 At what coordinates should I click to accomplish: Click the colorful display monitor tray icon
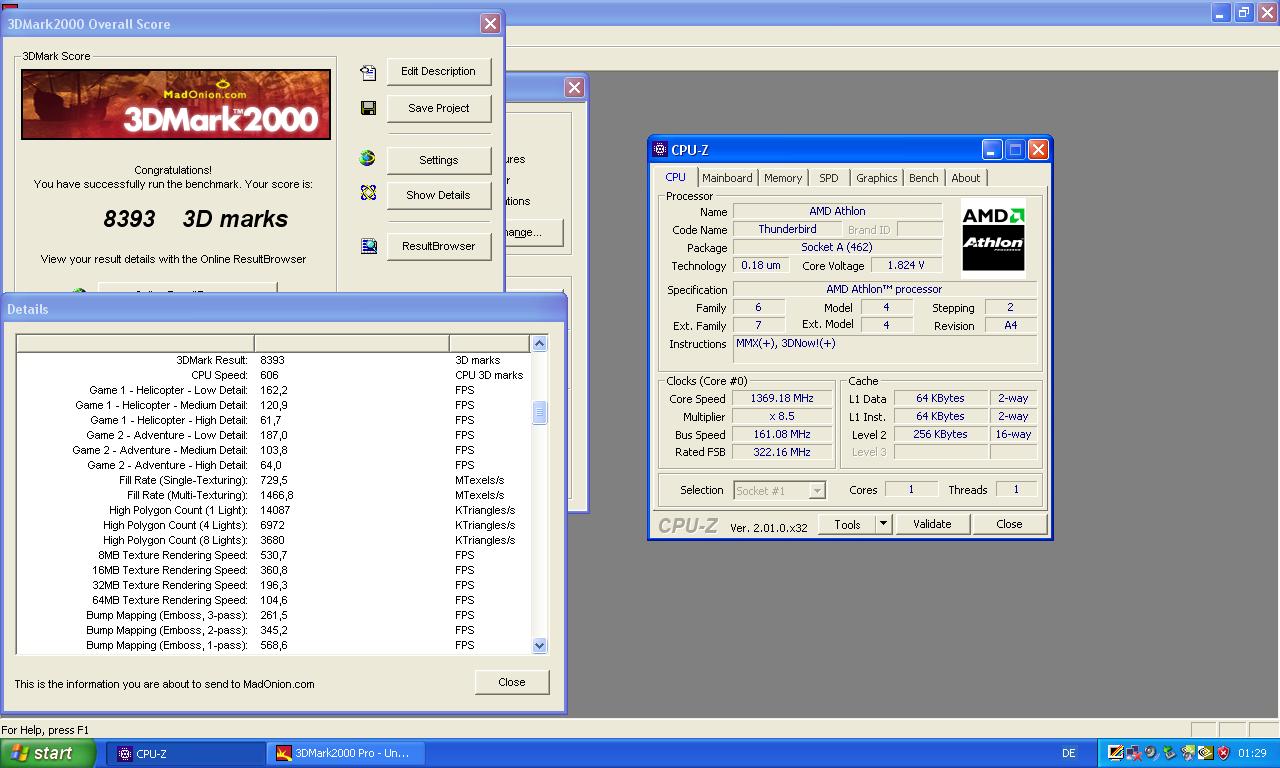1116,753
